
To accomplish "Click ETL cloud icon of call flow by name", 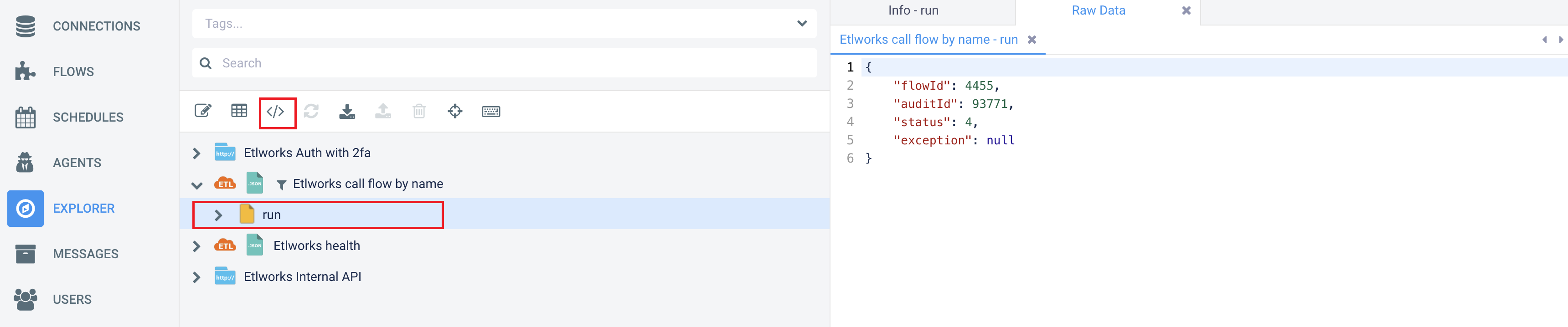I will (225, 183).
